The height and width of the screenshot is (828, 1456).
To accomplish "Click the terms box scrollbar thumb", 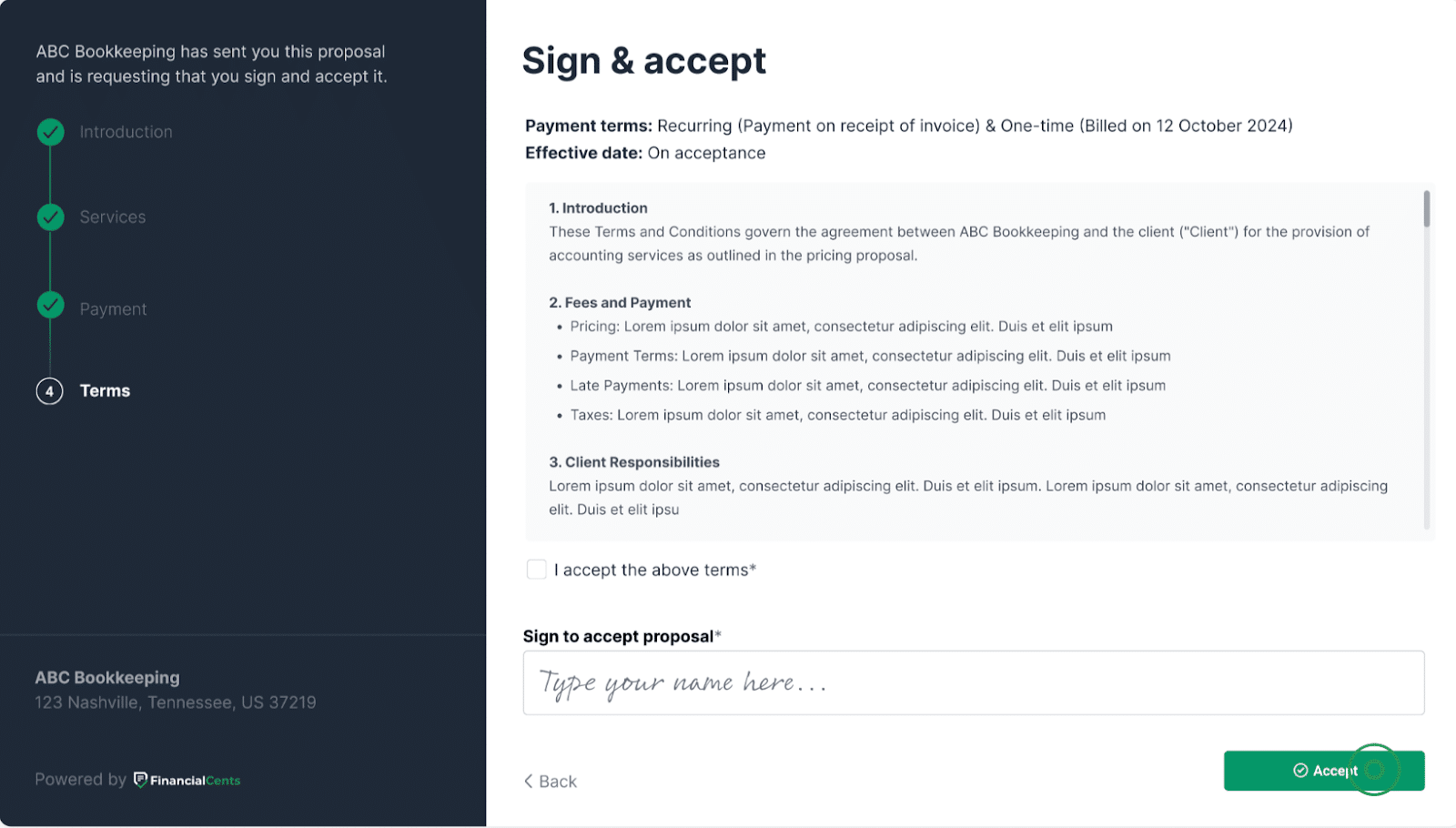I will click(1426, 209).
